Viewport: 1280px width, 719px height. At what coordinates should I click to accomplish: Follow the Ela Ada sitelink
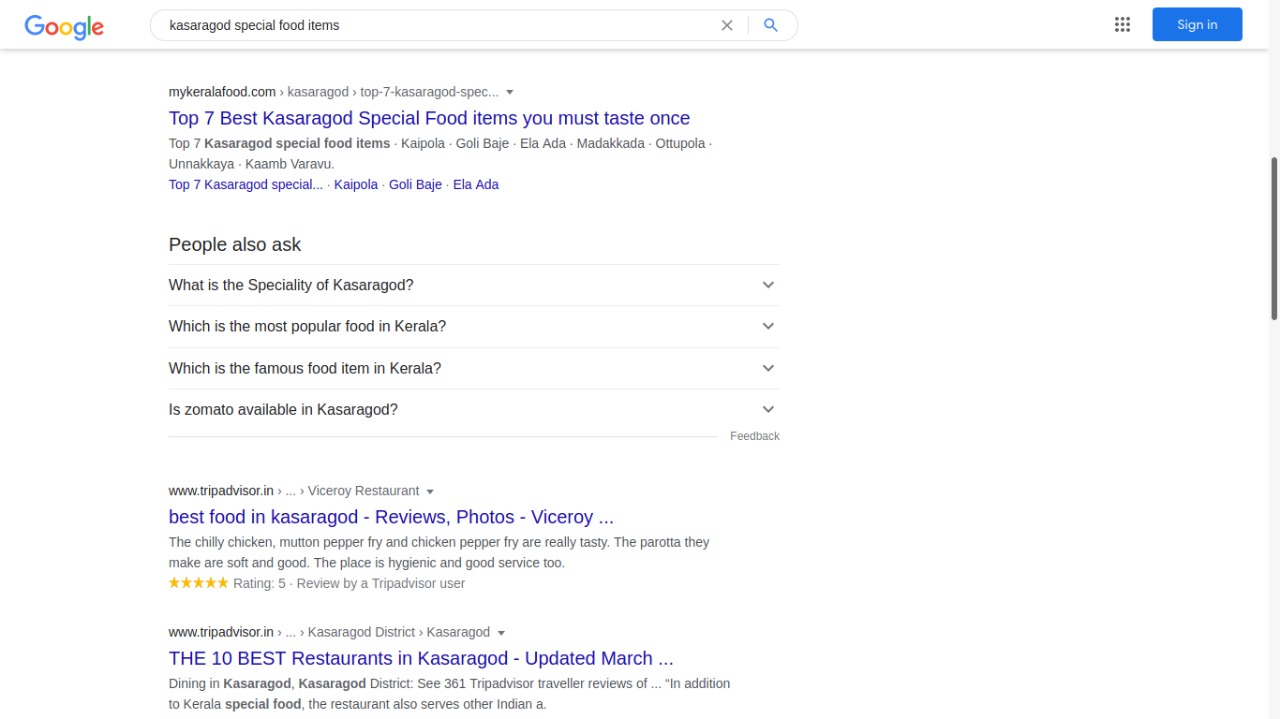click(x=476, y=185)
